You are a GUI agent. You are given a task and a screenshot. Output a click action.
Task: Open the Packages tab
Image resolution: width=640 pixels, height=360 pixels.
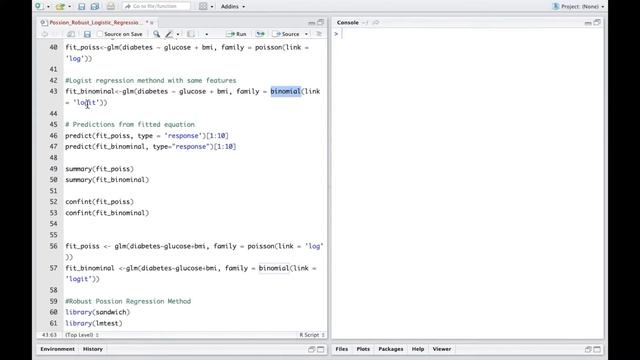391,349
